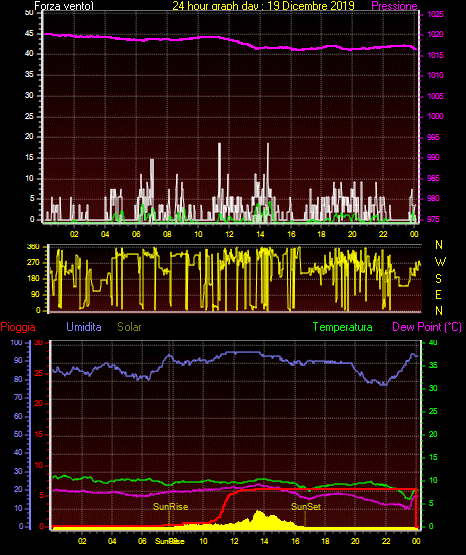Click the 995 value on the pressure axis
Image resolution: width=466 pixels, height=555 pixels.
433,137
